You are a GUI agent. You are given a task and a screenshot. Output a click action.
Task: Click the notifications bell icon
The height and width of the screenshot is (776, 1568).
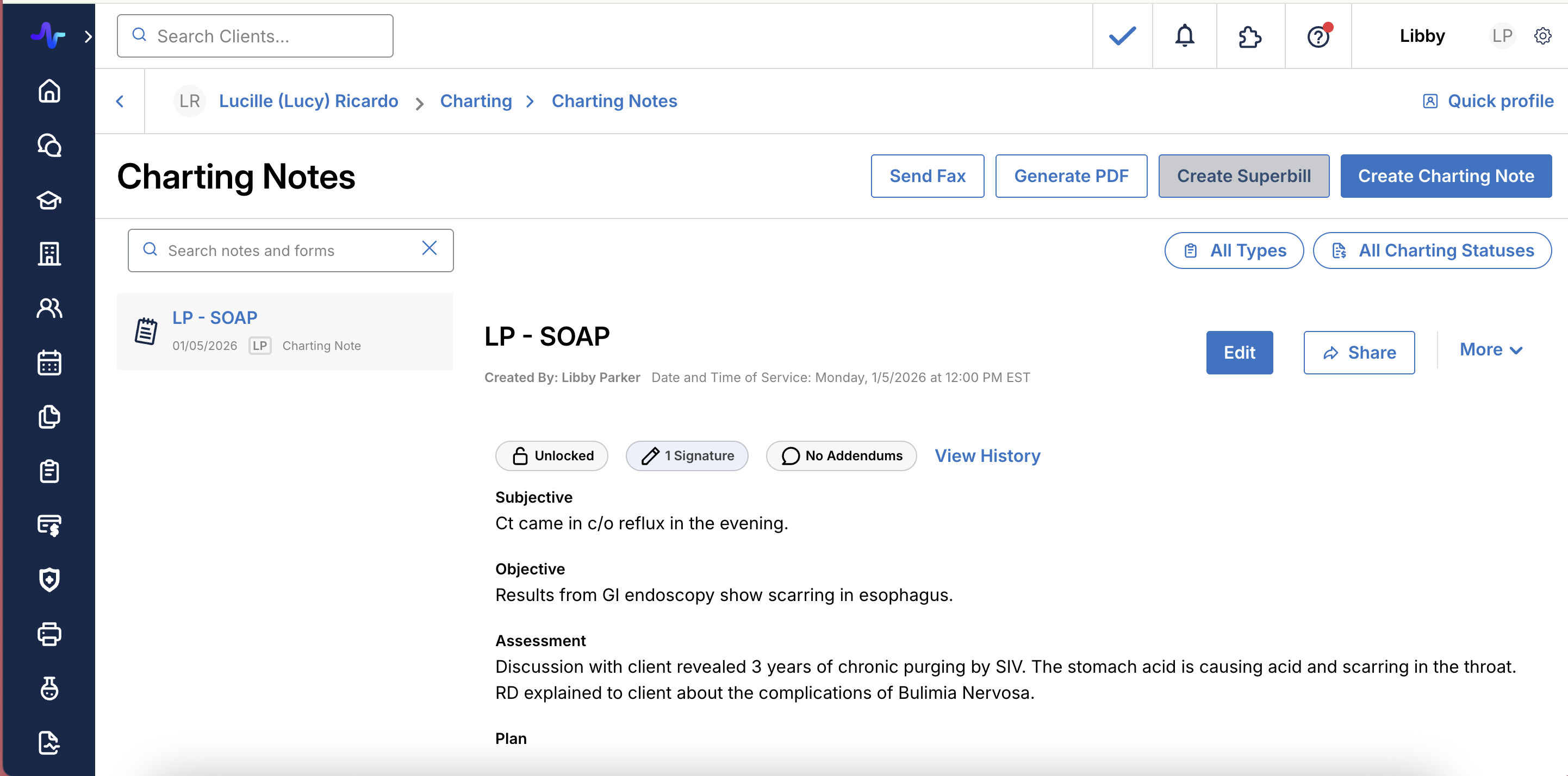(x=1184, y=36)
